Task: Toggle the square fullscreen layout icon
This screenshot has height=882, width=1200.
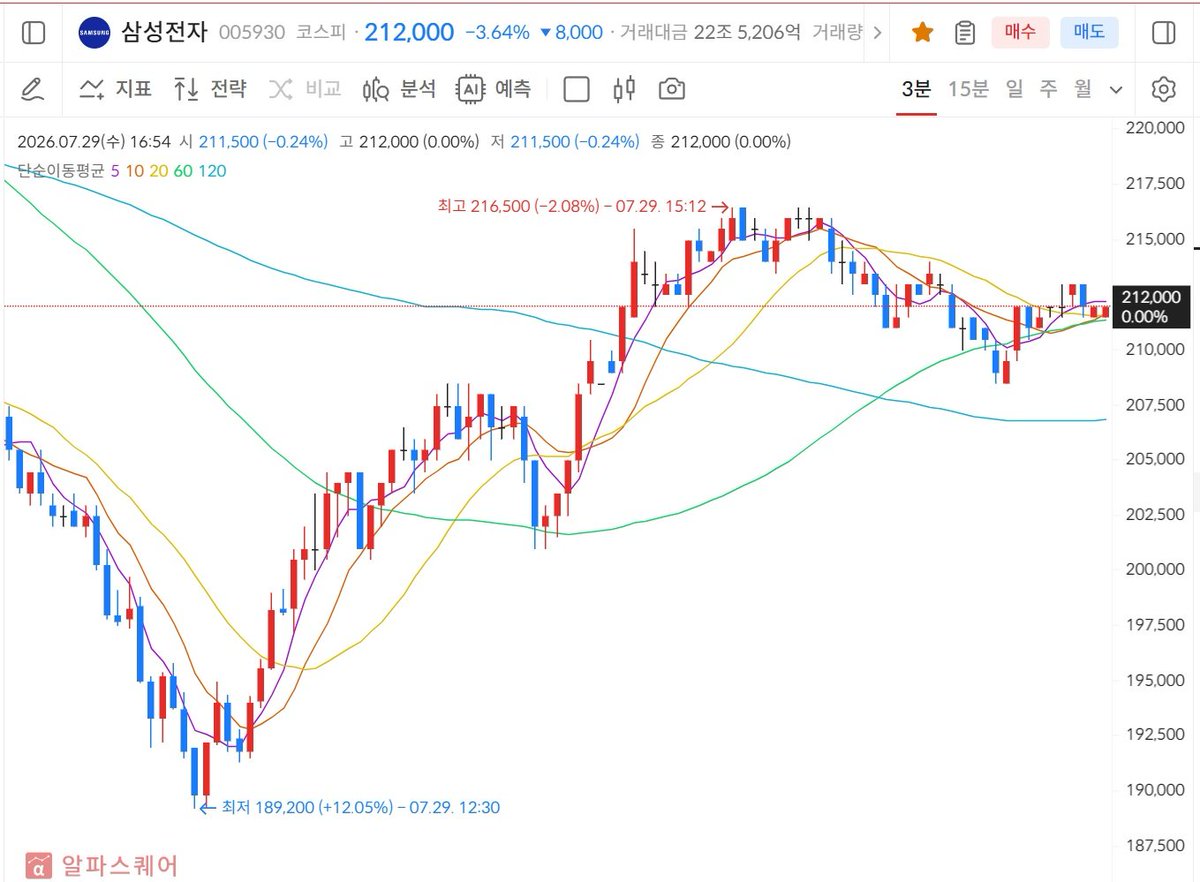Action: click(x=576, y=90)
